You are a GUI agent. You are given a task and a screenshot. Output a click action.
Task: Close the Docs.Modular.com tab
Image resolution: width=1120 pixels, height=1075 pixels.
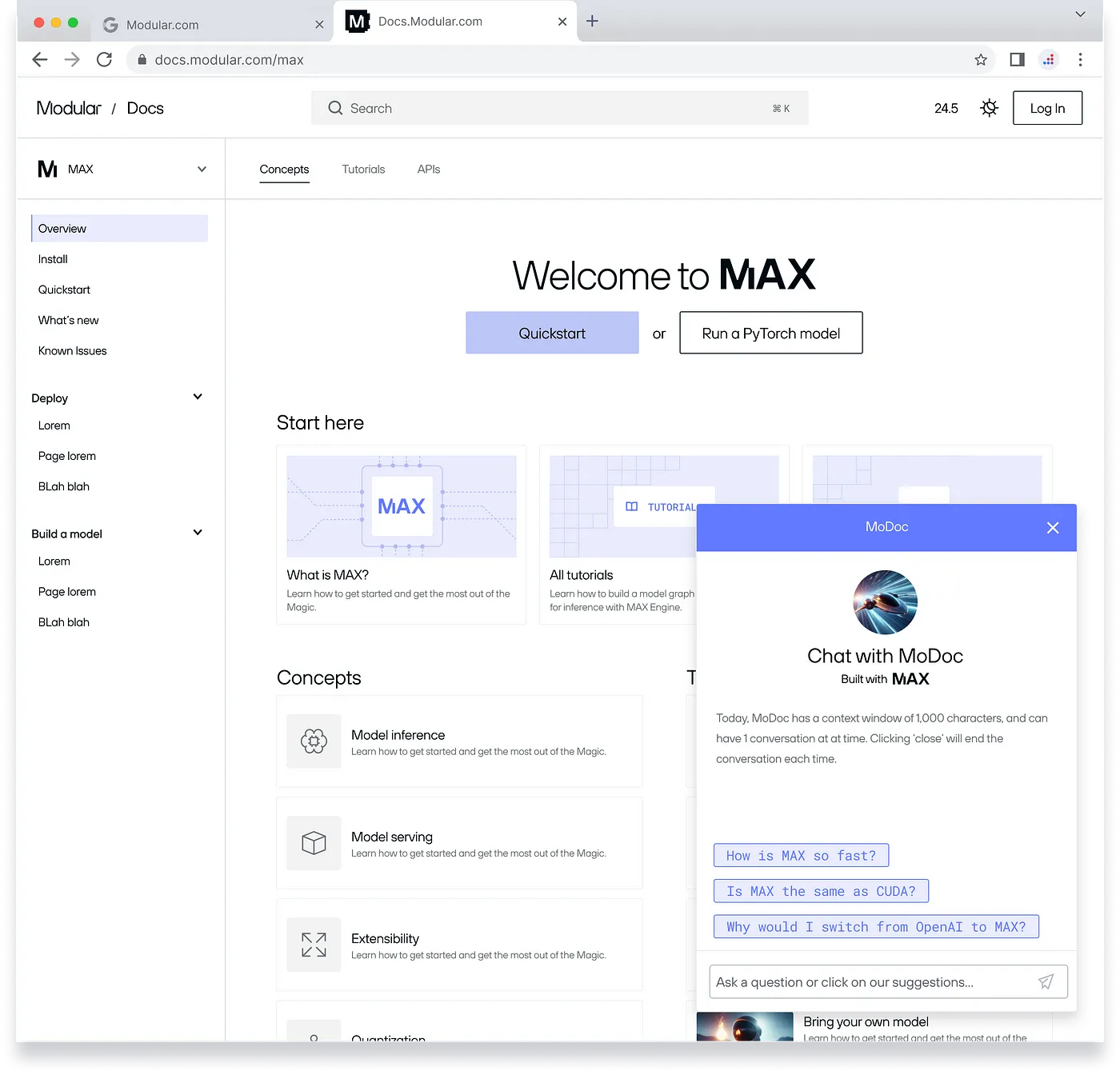562,22
